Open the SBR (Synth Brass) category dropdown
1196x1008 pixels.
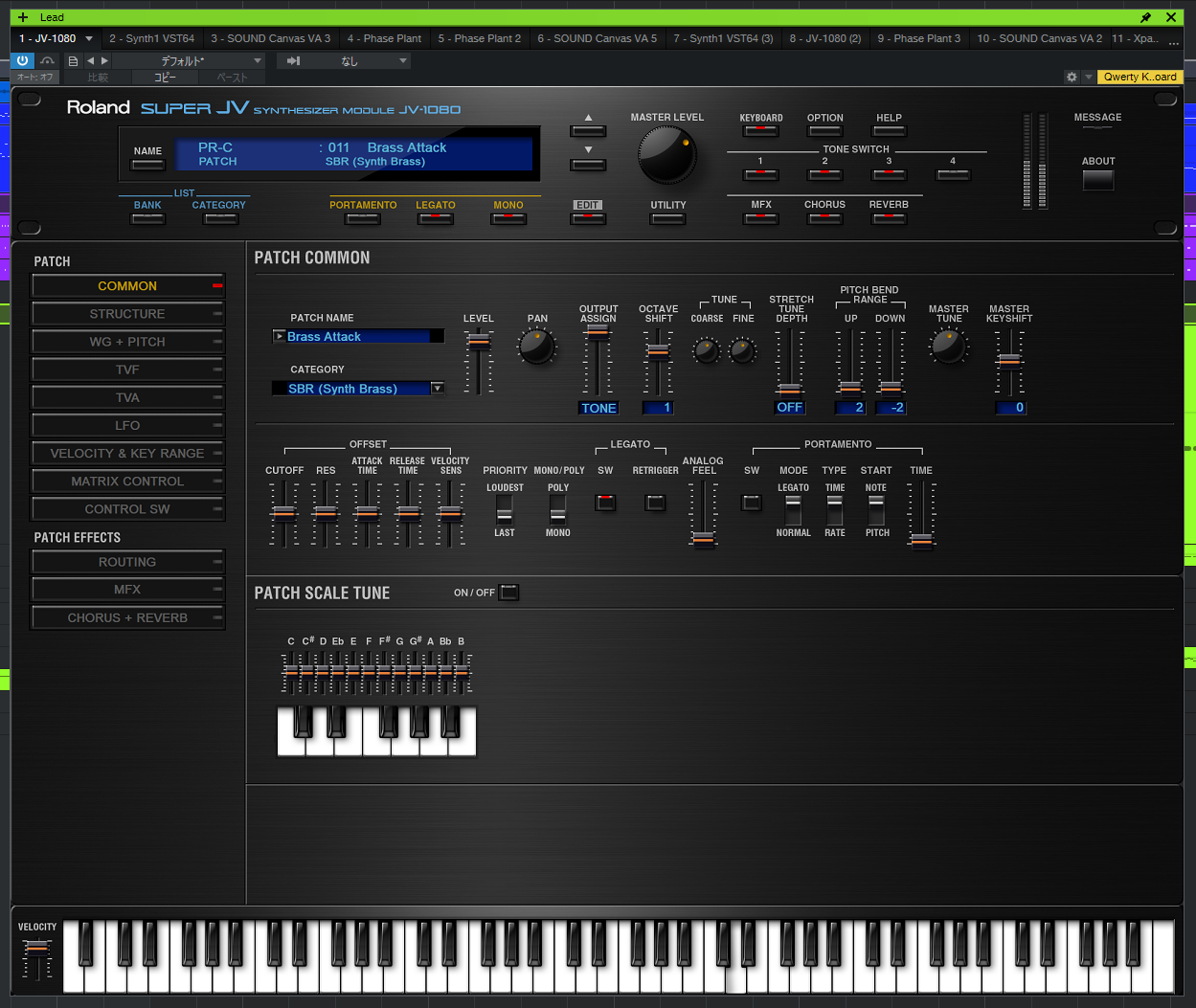[x=438, y=389]
